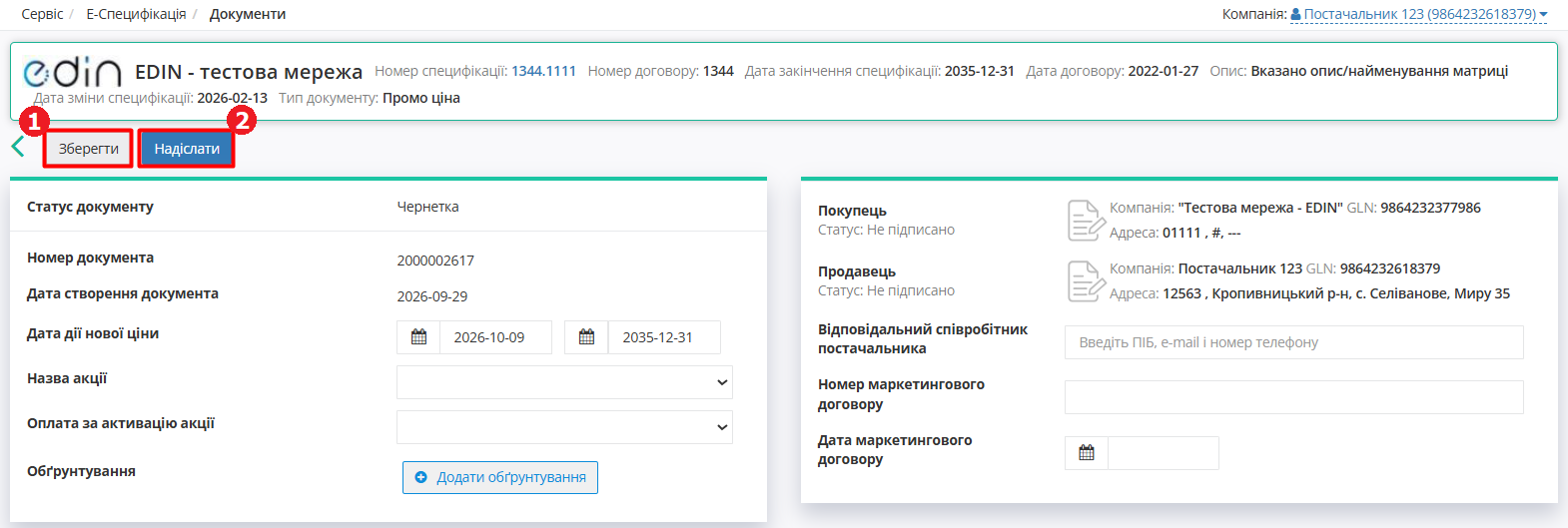The height and width of the screenshot is (528, 1568).
Task: Open Документи breadcrumb
Action: [x=248, y=14]
